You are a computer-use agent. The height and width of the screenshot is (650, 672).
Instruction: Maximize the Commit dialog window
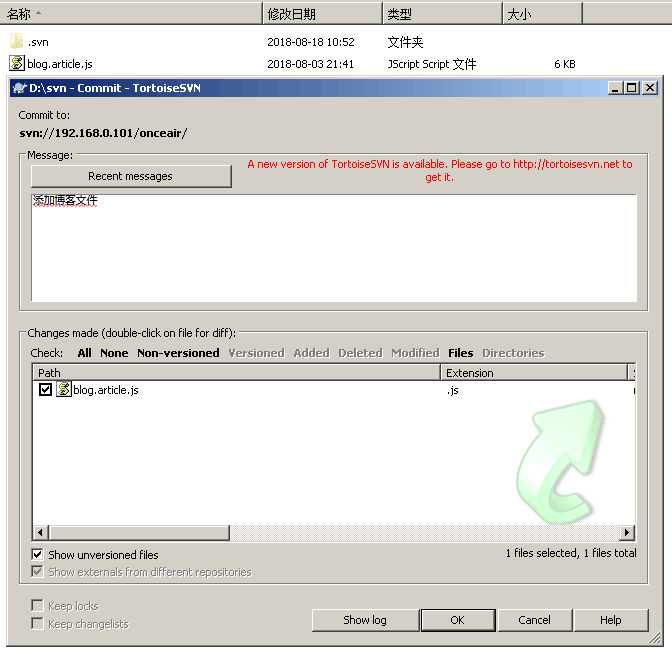click(x=631, y=88)
